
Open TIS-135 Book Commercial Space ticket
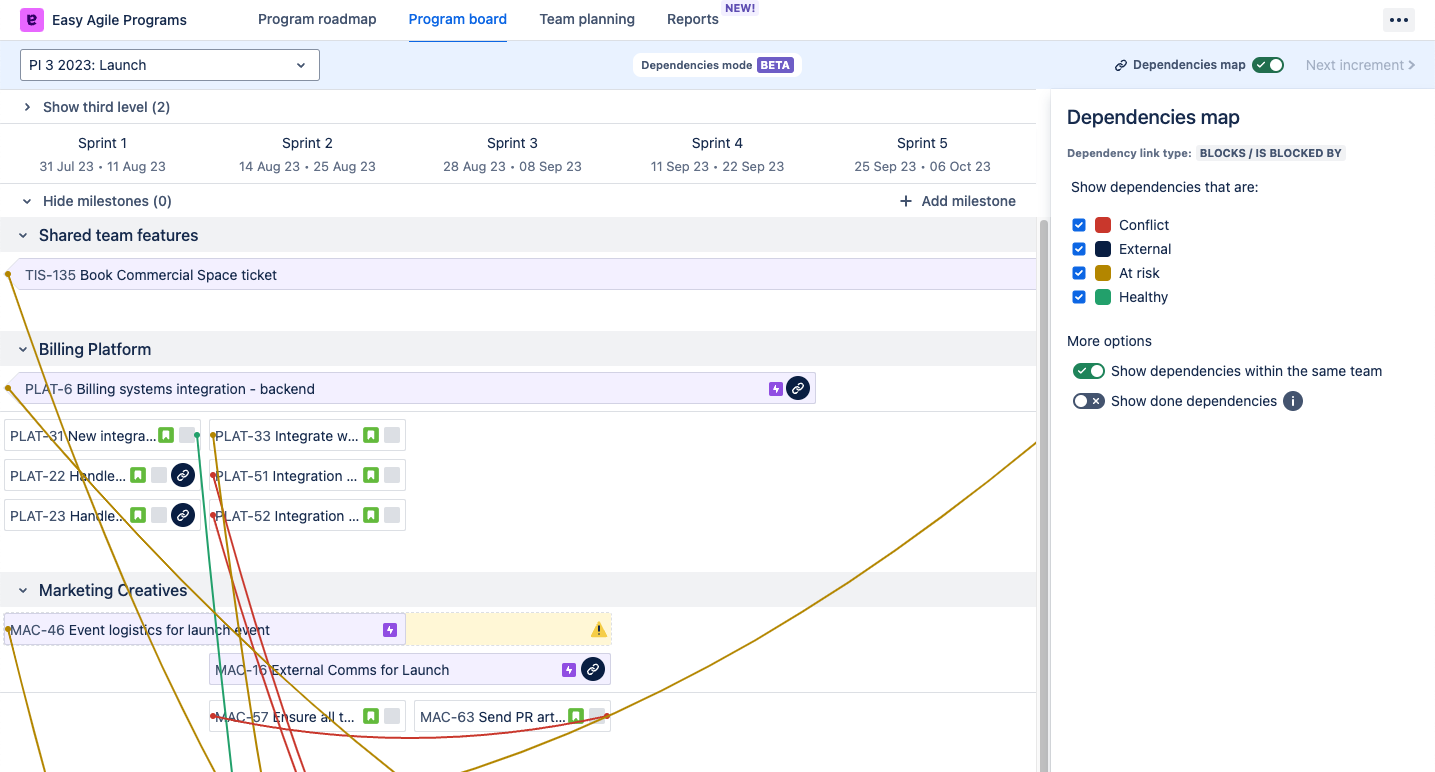[x=520, y=275]
